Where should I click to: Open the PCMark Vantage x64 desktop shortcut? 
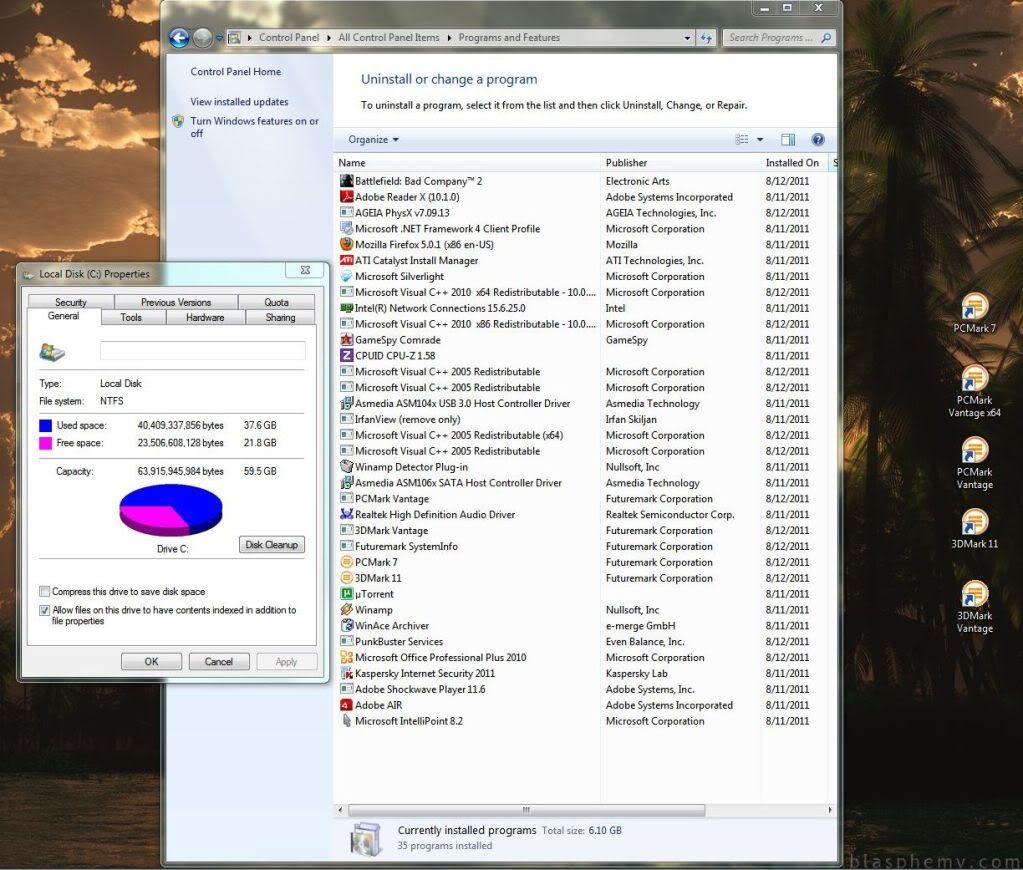click(x=975, y=390)
